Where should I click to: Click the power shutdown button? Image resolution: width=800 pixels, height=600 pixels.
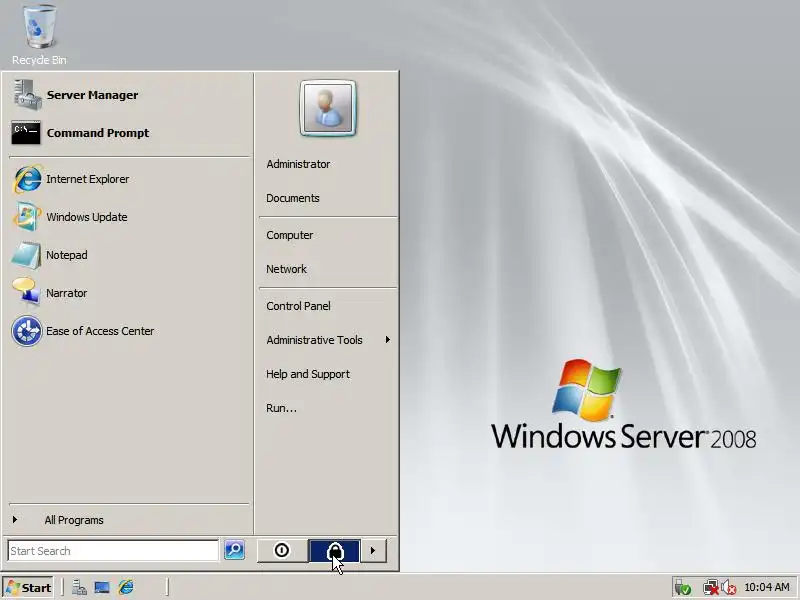pos(282,551)
